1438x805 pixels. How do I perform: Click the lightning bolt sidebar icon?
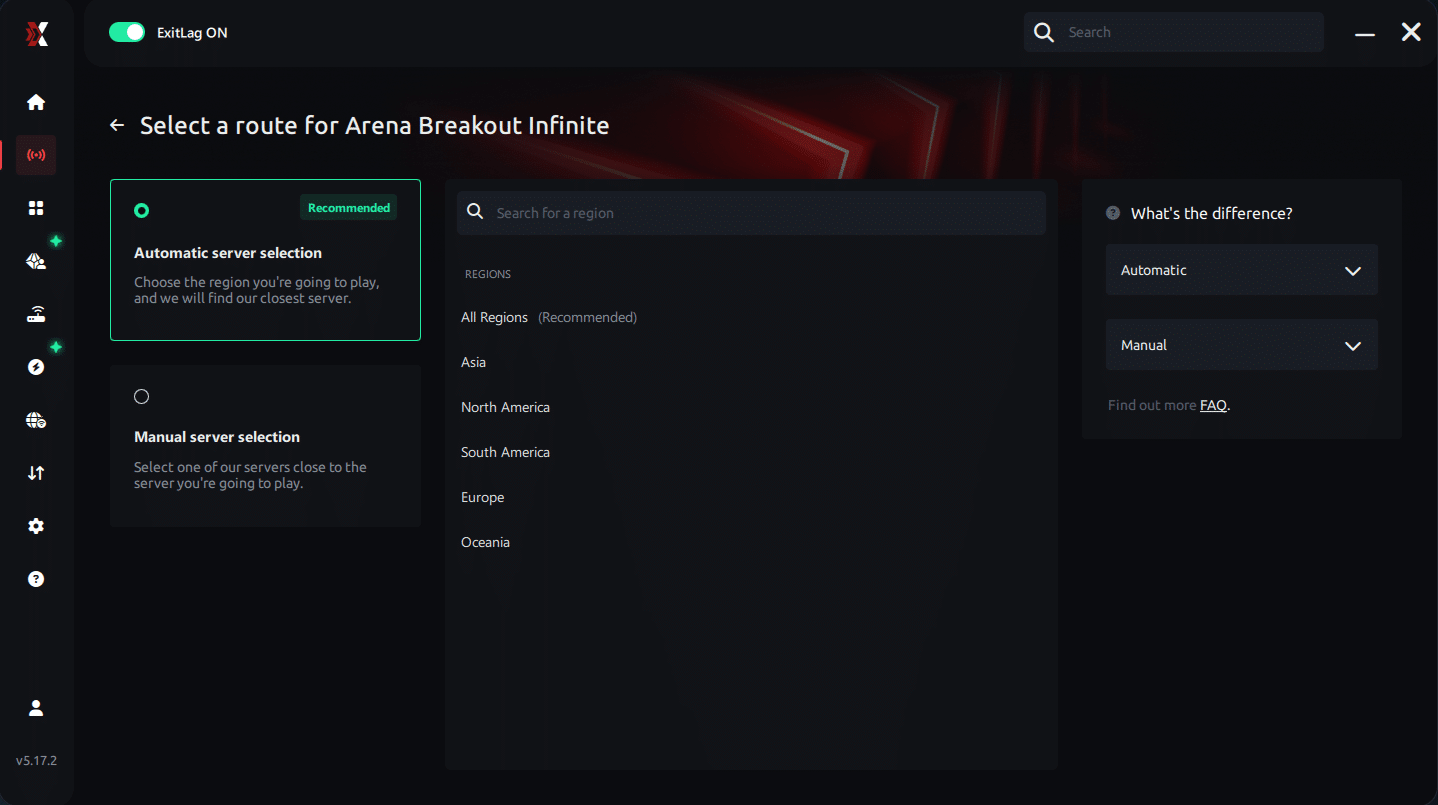pyautogui.click(x=36, y=367)
